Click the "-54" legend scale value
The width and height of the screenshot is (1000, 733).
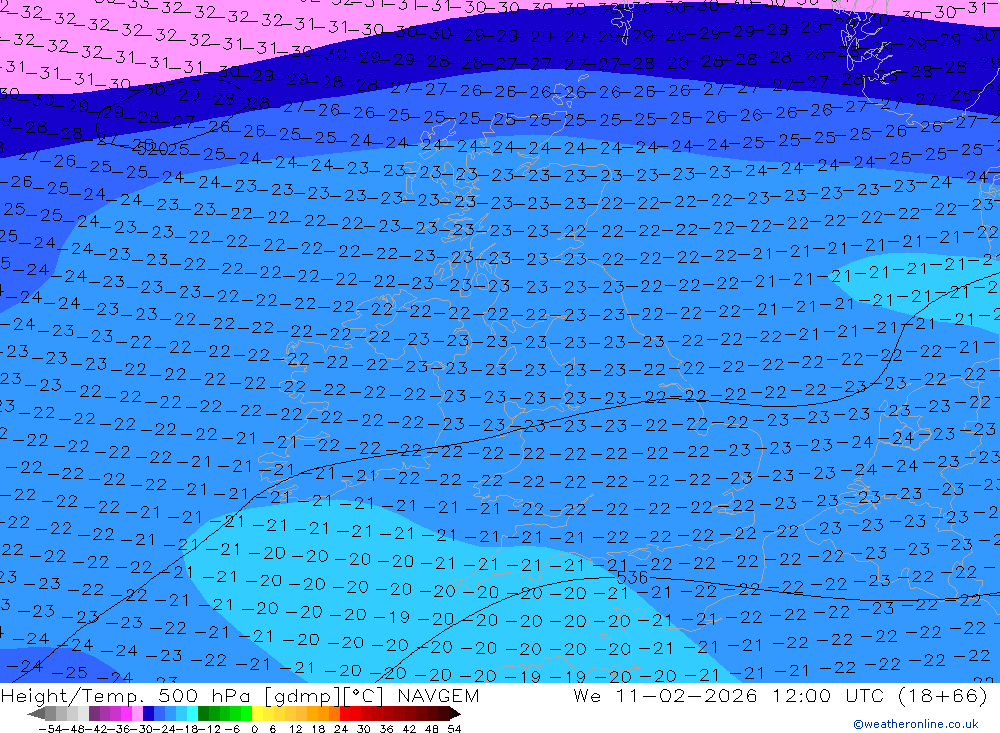click(50, 729)
